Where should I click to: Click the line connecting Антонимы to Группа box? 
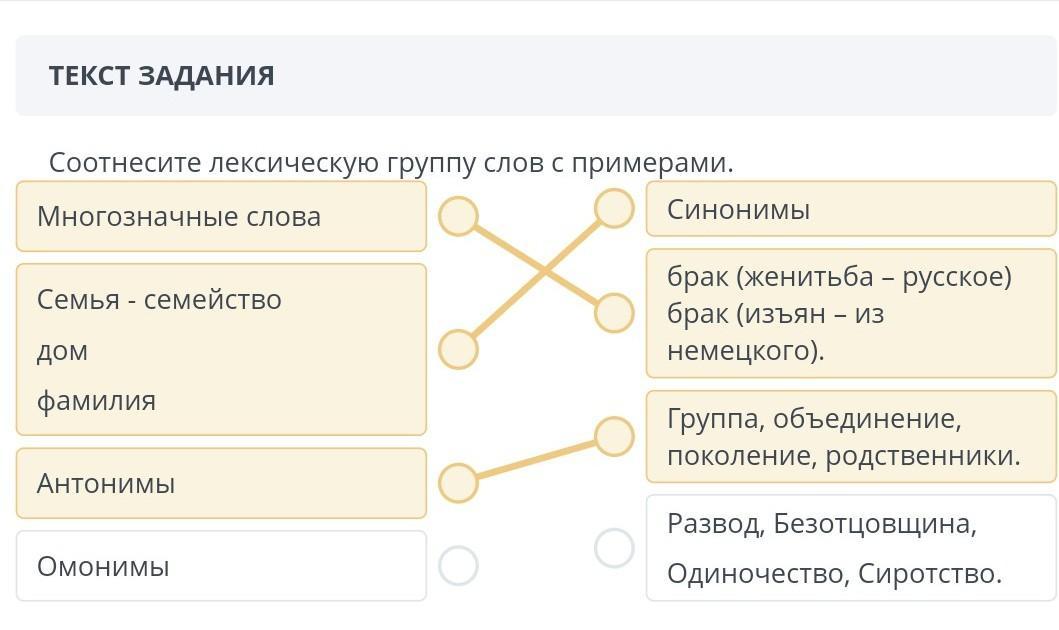[536, 459]
